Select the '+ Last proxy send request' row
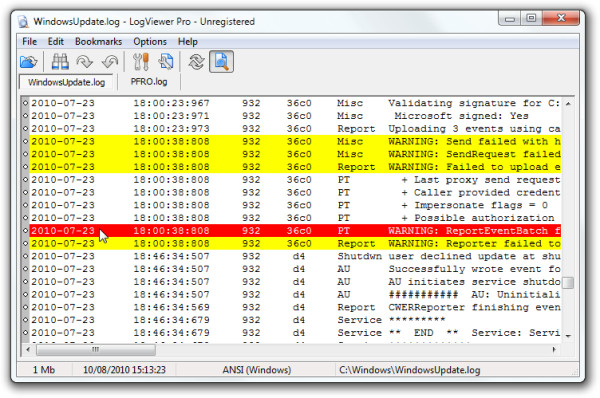 pyautogui.click(x=295, y=180)
